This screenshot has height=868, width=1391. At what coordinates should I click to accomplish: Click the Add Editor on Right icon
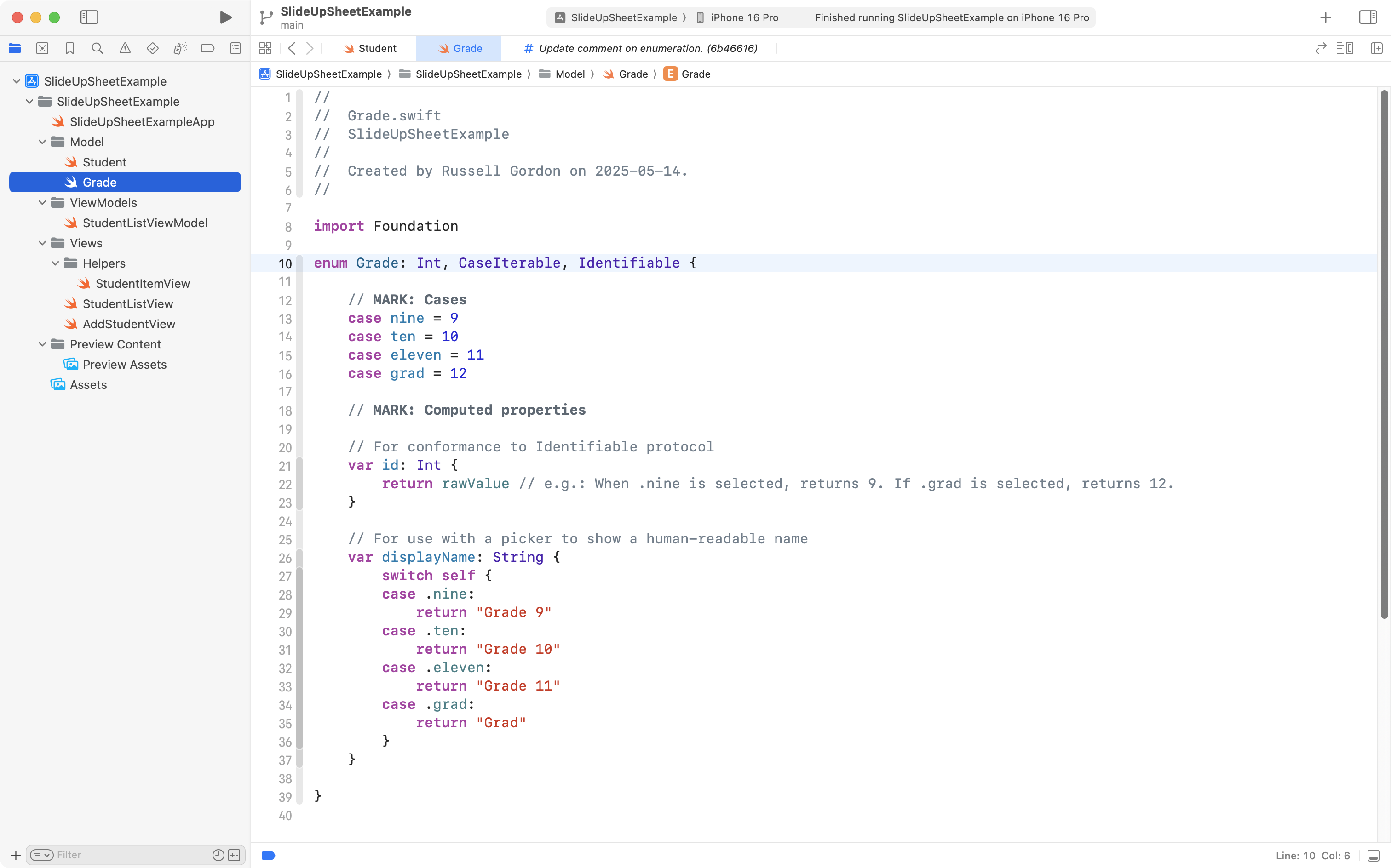pyautogui.click(x=1376, y=49)
